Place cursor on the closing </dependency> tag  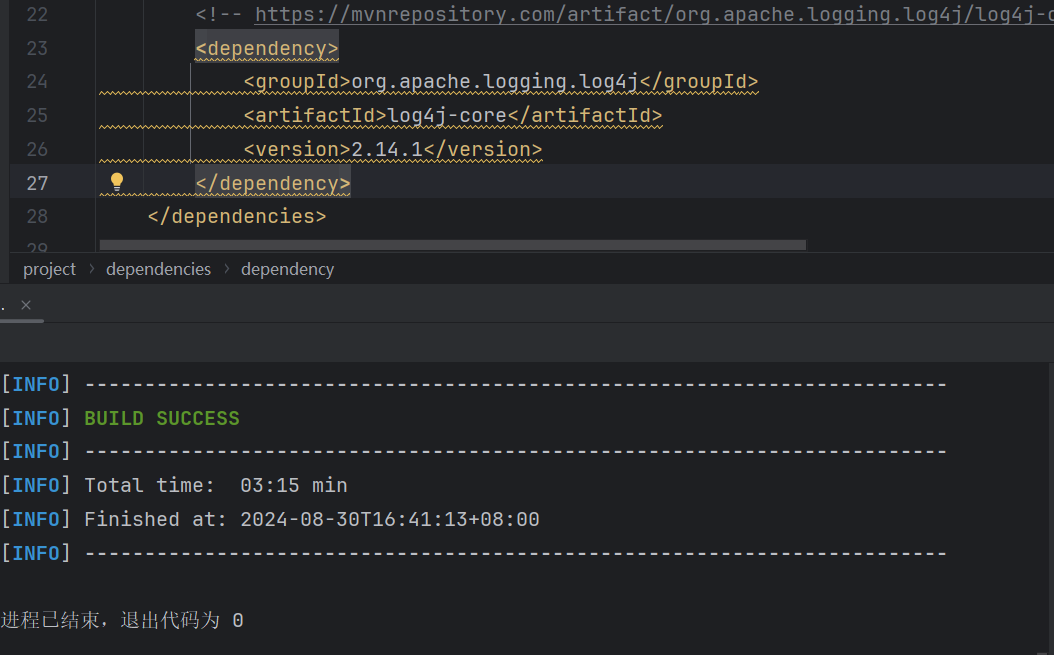tap(273, 183)
